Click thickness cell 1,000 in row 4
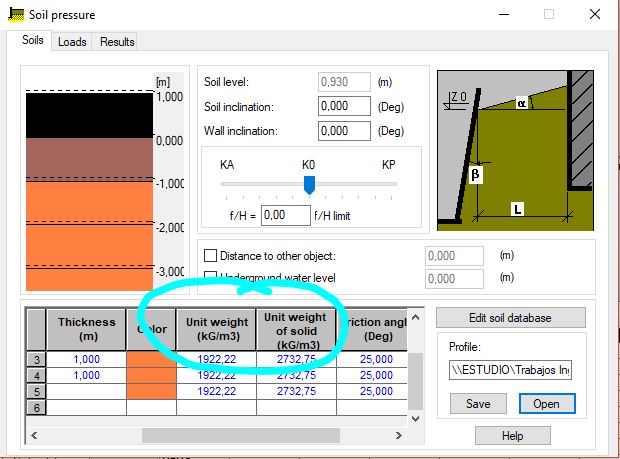The height and width of the screenshot is (459, 620). (x=87, y=375)
